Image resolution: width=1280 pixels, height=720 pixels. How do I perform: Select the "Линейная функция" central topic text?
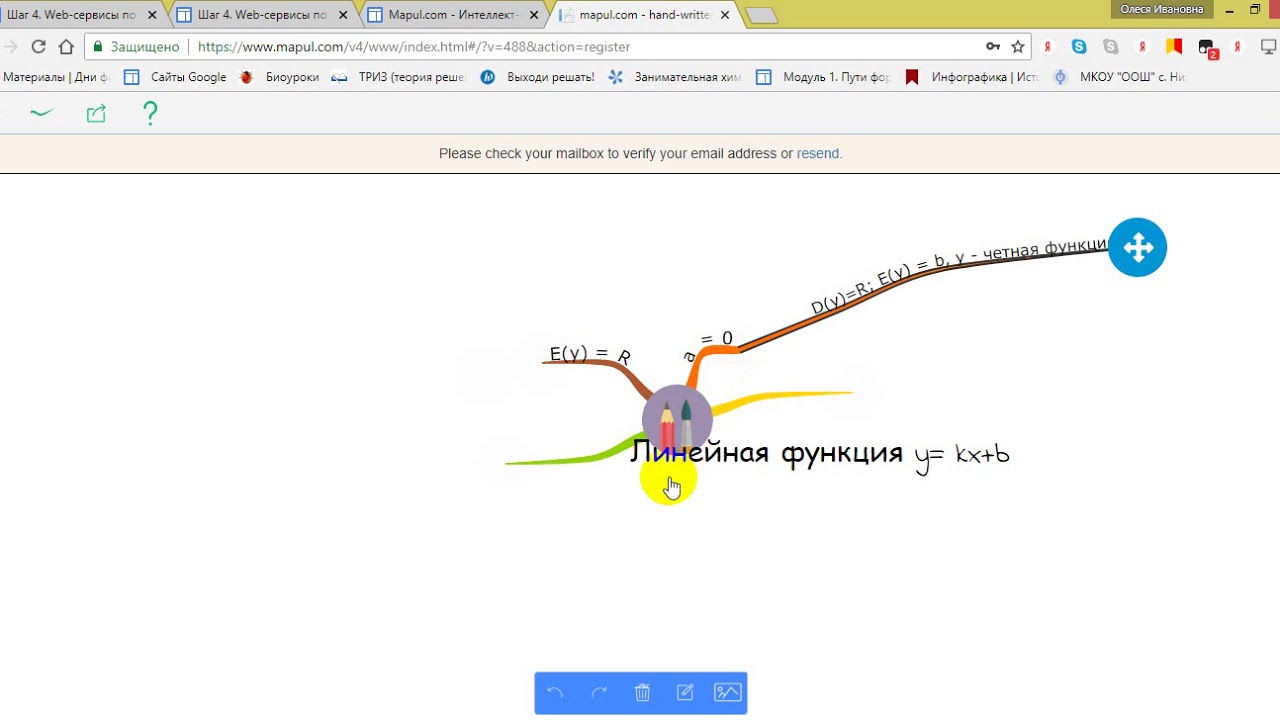[x=767, y=453]
